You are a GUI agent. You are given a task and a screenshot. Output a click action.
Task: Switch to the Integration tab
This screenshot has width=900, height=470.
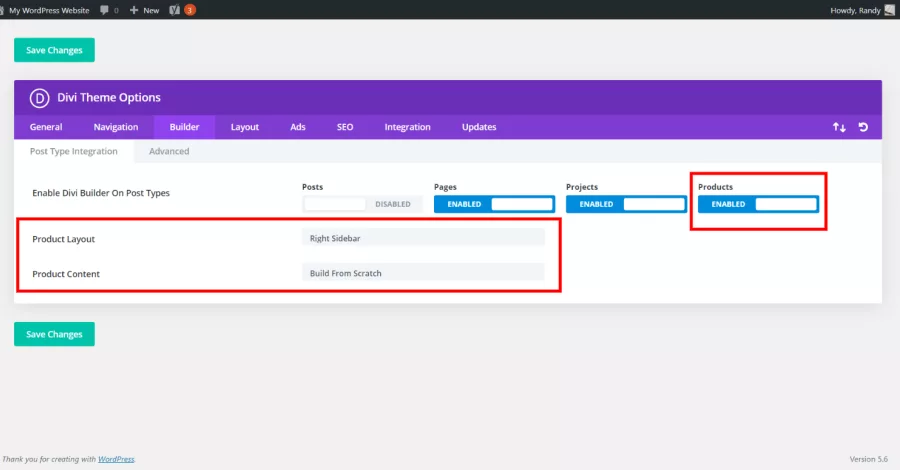tap(408, 127)
